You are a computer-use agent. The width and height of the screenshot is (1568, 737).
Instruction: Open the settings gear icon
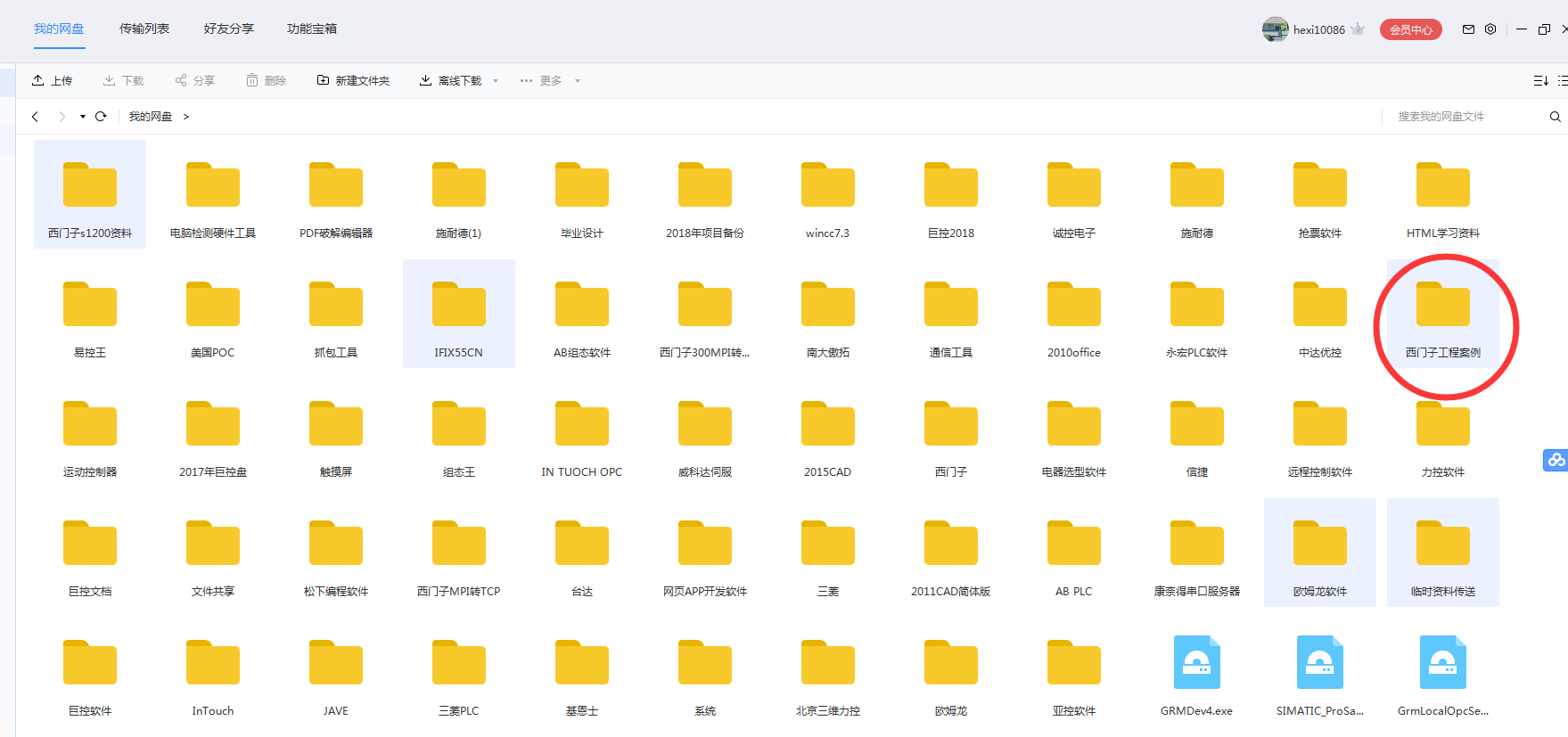click(x=1490, y=29)
